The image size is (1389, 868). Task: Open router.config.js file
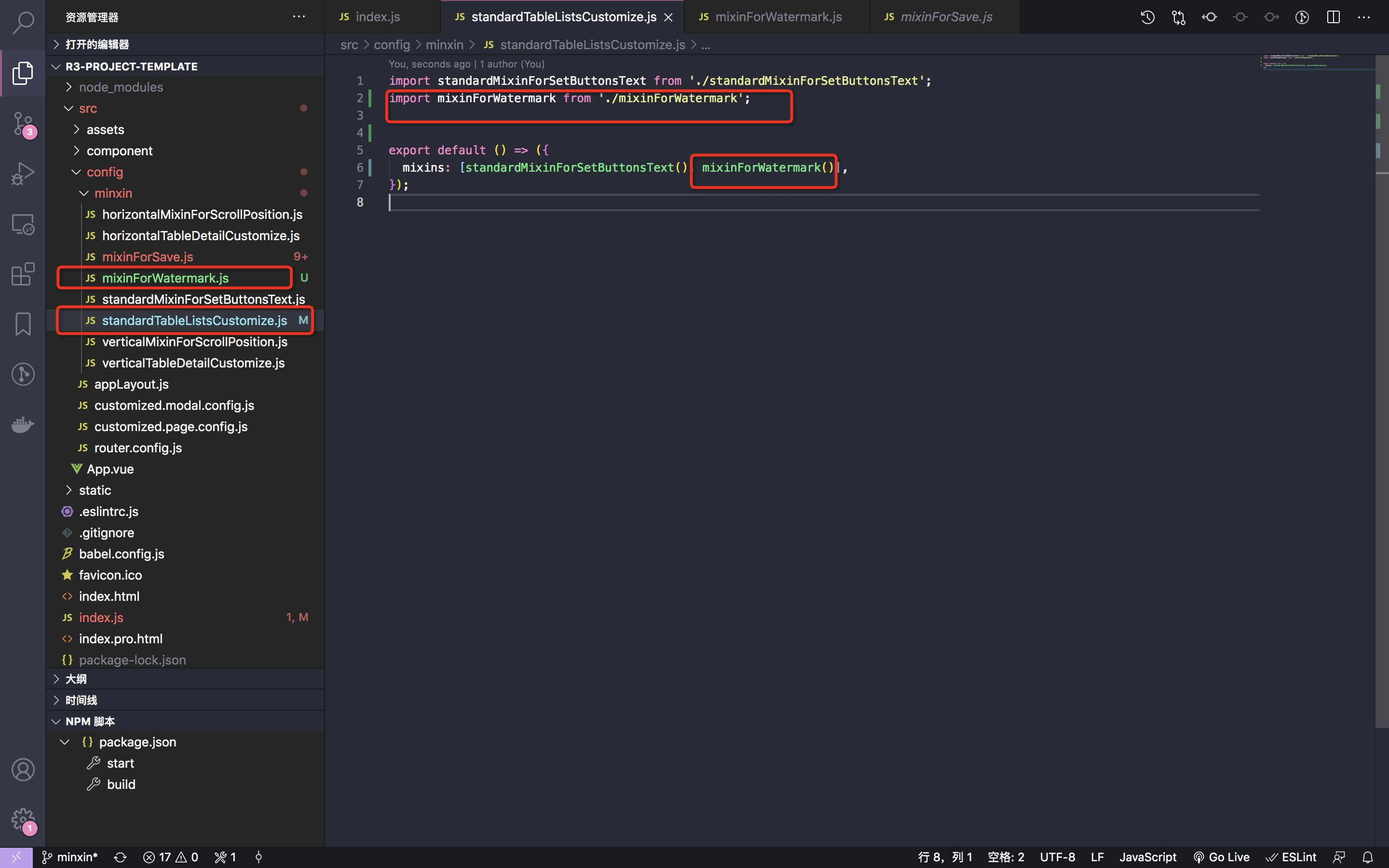tap(185, 448)
